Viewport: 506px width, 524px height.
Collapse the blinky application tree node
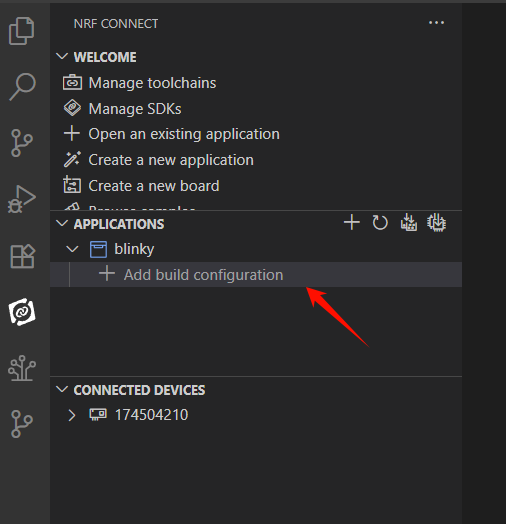pos(72,249)
